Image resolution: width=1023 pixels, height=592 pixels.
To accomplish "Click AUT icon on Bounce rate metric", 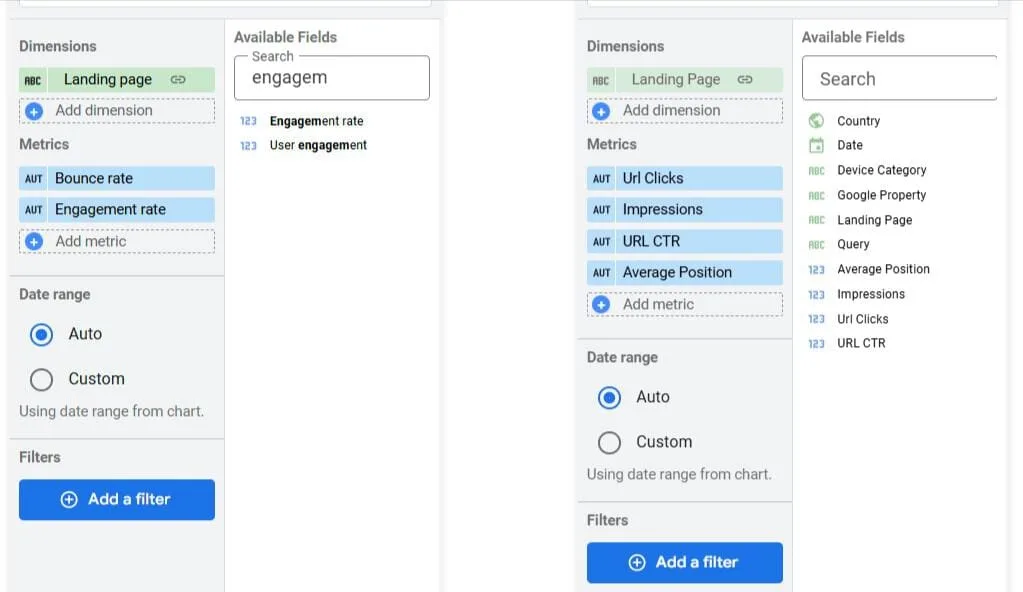I will click(x=33, y=178).
